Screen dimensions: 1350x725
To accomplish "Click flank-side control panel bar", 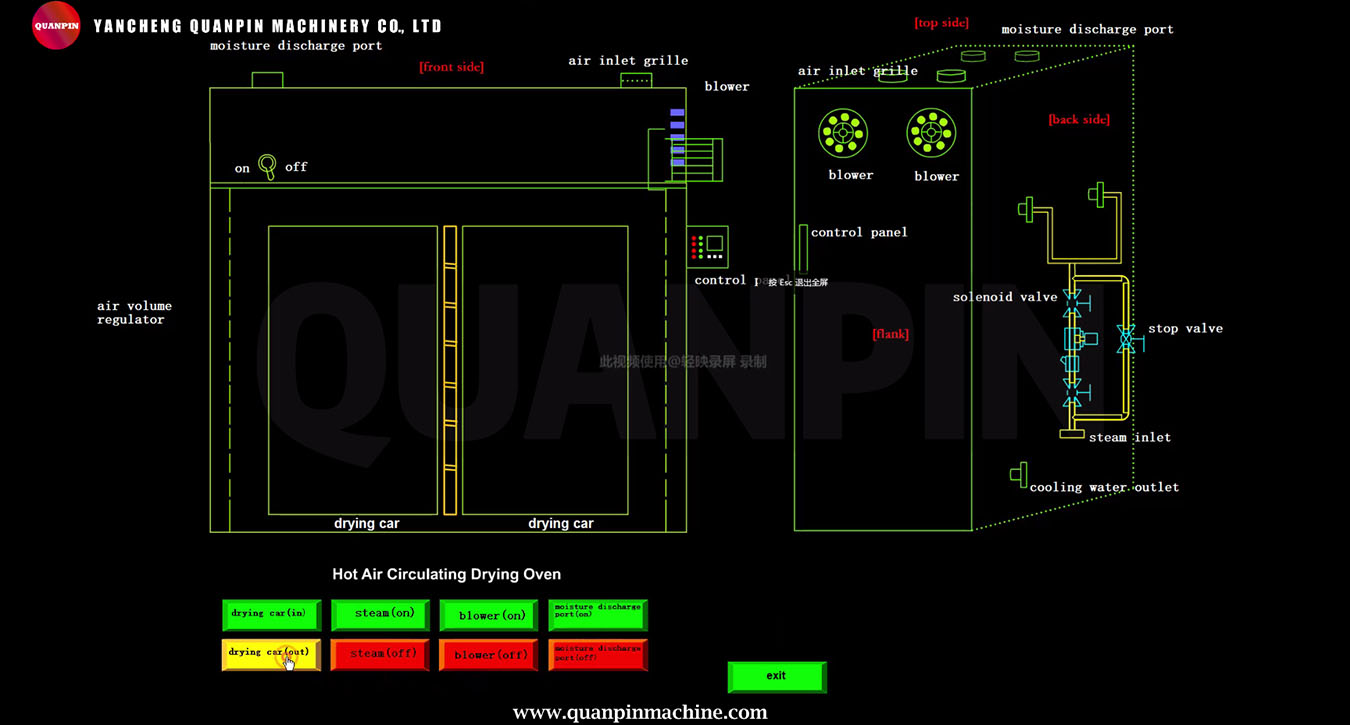I will (803, 250).
